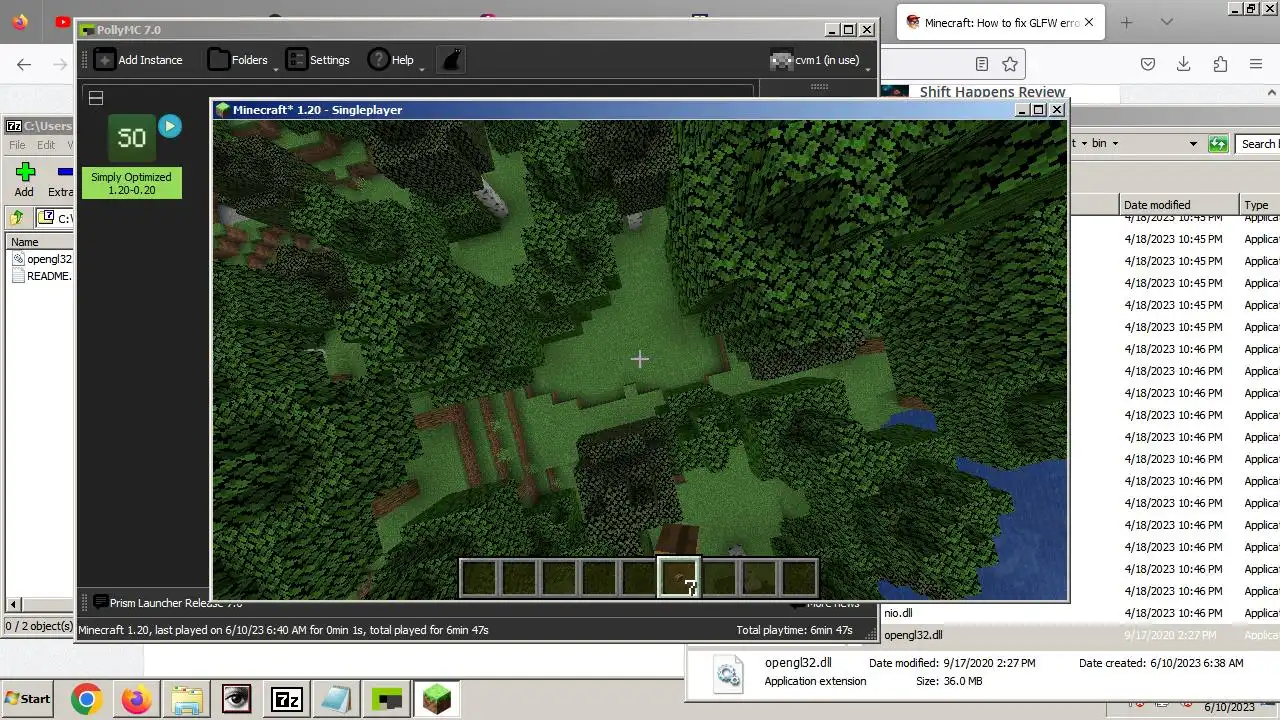Open the File menu in 7-Zip
This screenshot has height=720, width=1280.
(17, 145)
